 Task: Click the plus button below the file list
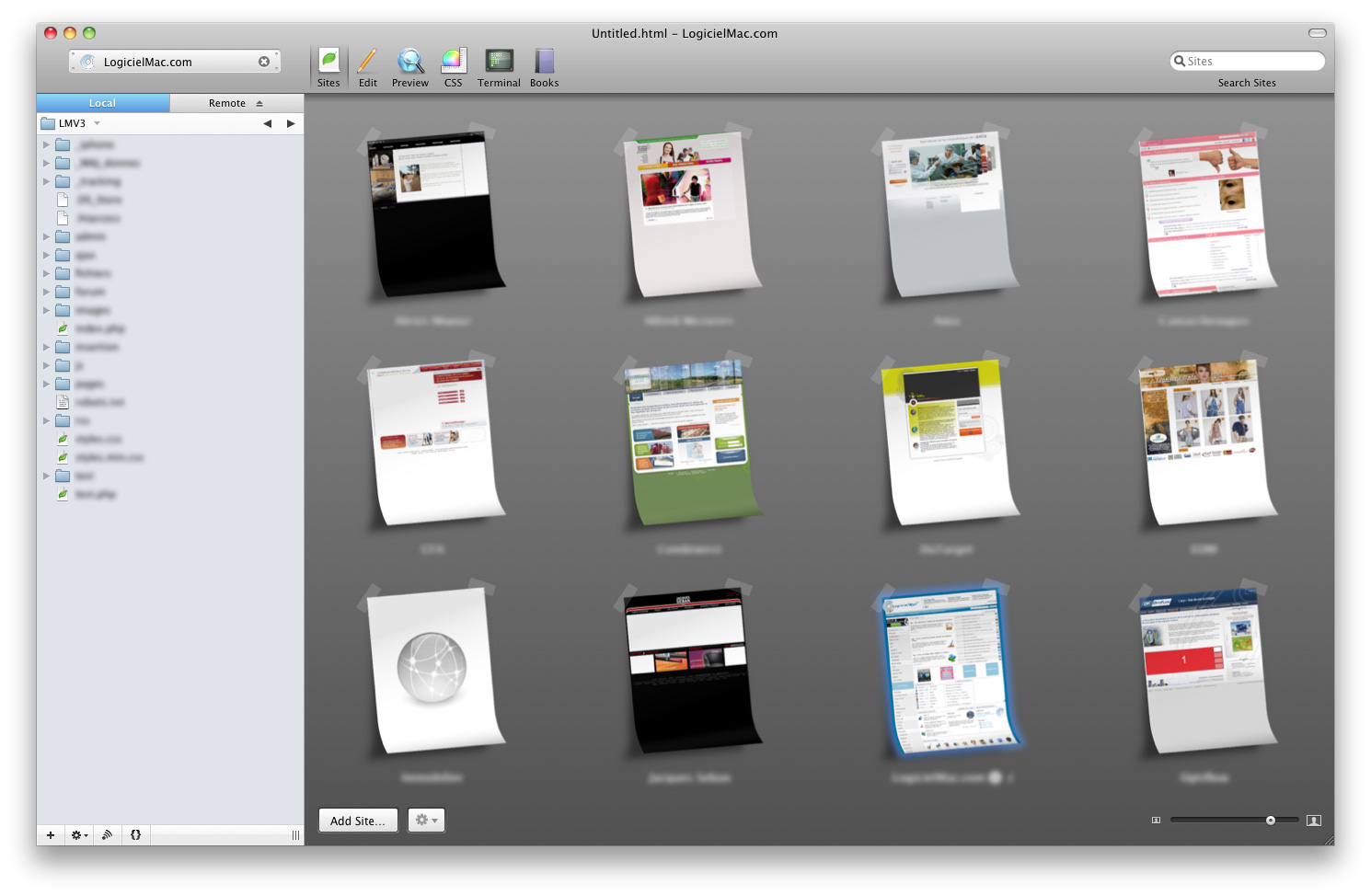(51, 835)
